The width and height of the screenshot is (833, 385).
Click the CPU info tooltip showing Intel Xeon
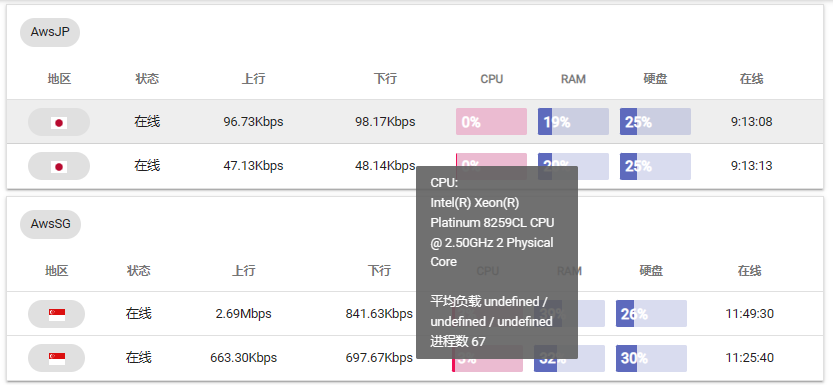pos(497,262)
